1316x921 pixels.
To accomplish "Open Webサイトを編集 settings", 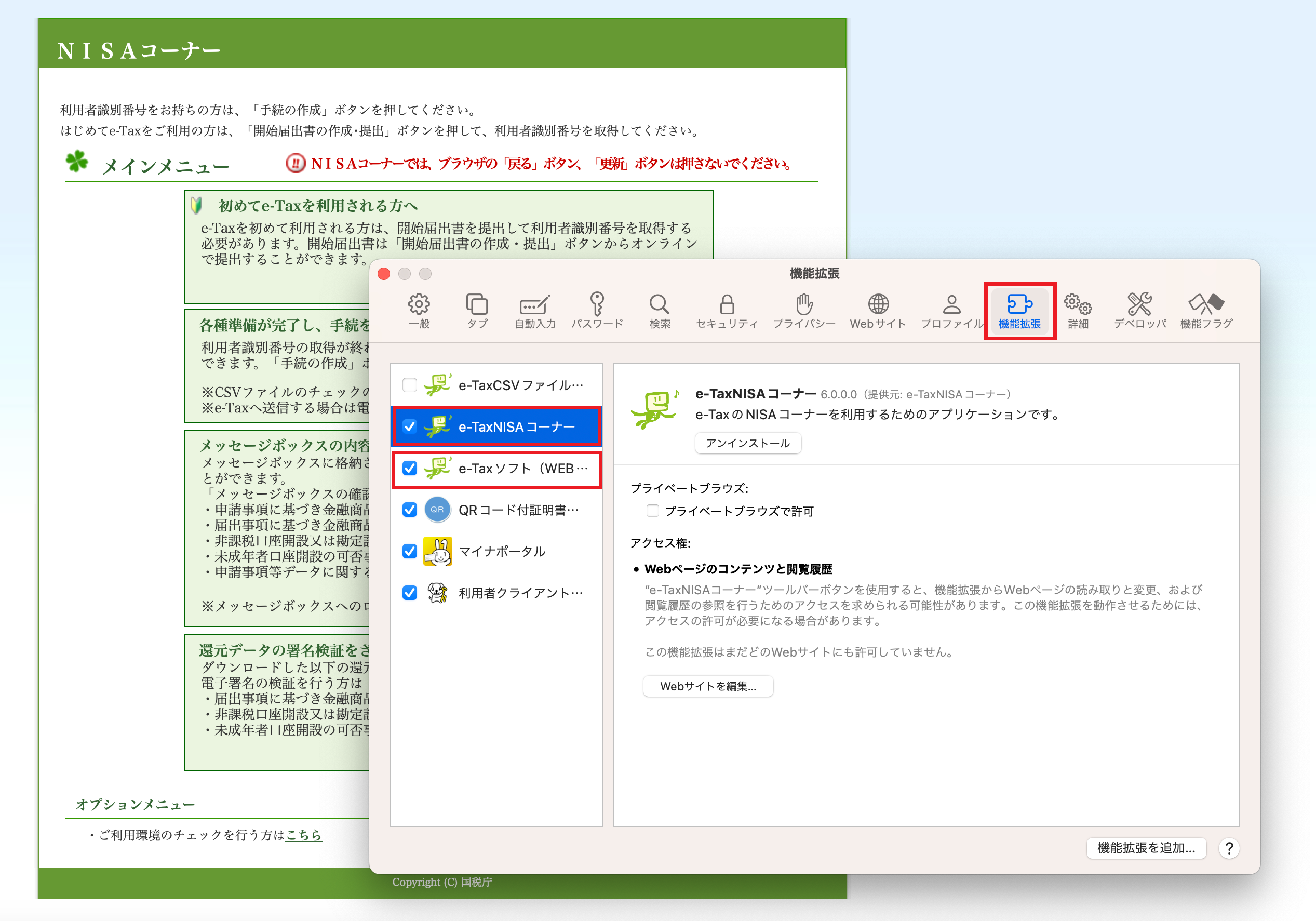I will coord(708,686).
